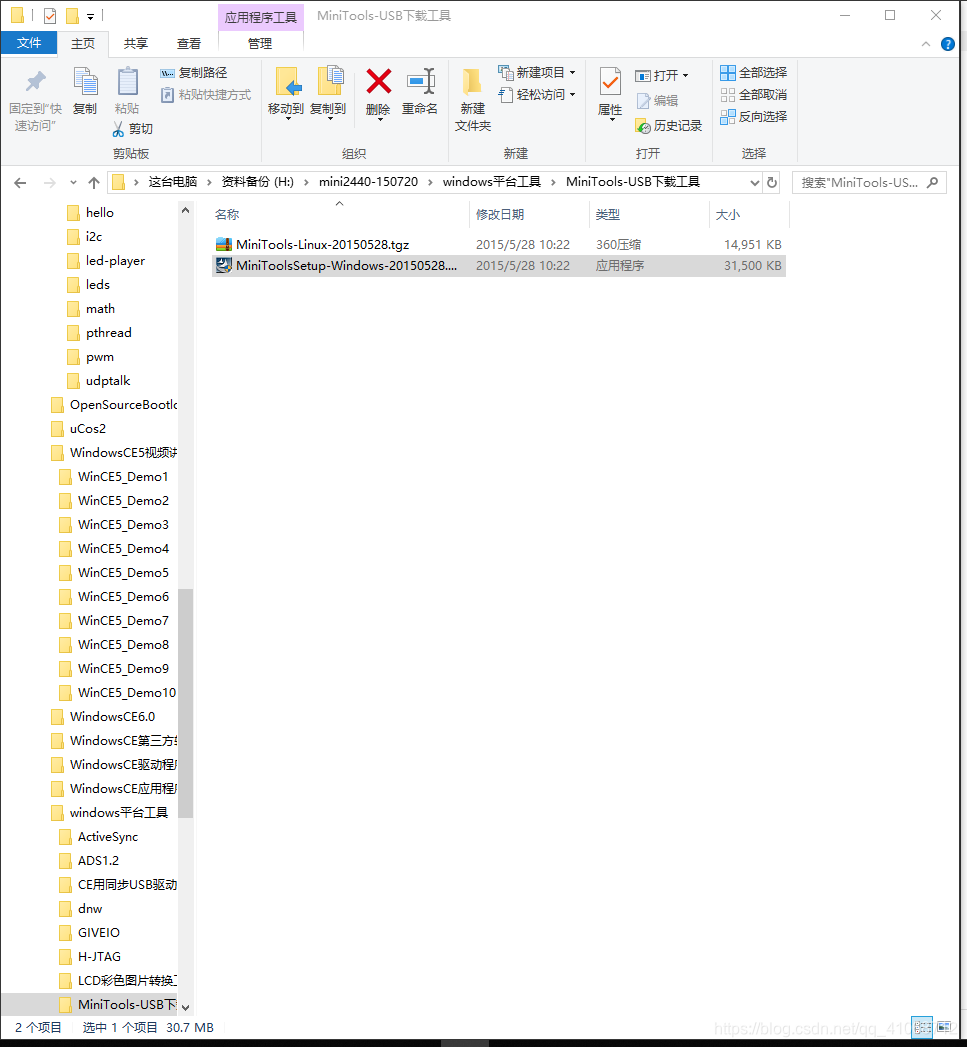Switch to large icons view button
Screen dimensions: 967x1047
tap(944, 1027)
